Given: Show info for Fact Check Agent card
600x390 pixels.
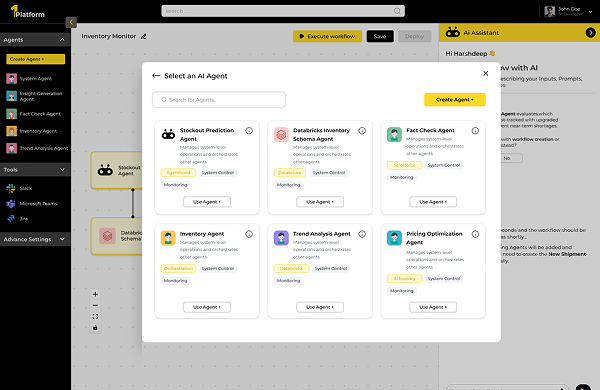Looking at the screenshot, I should point(475,131).
